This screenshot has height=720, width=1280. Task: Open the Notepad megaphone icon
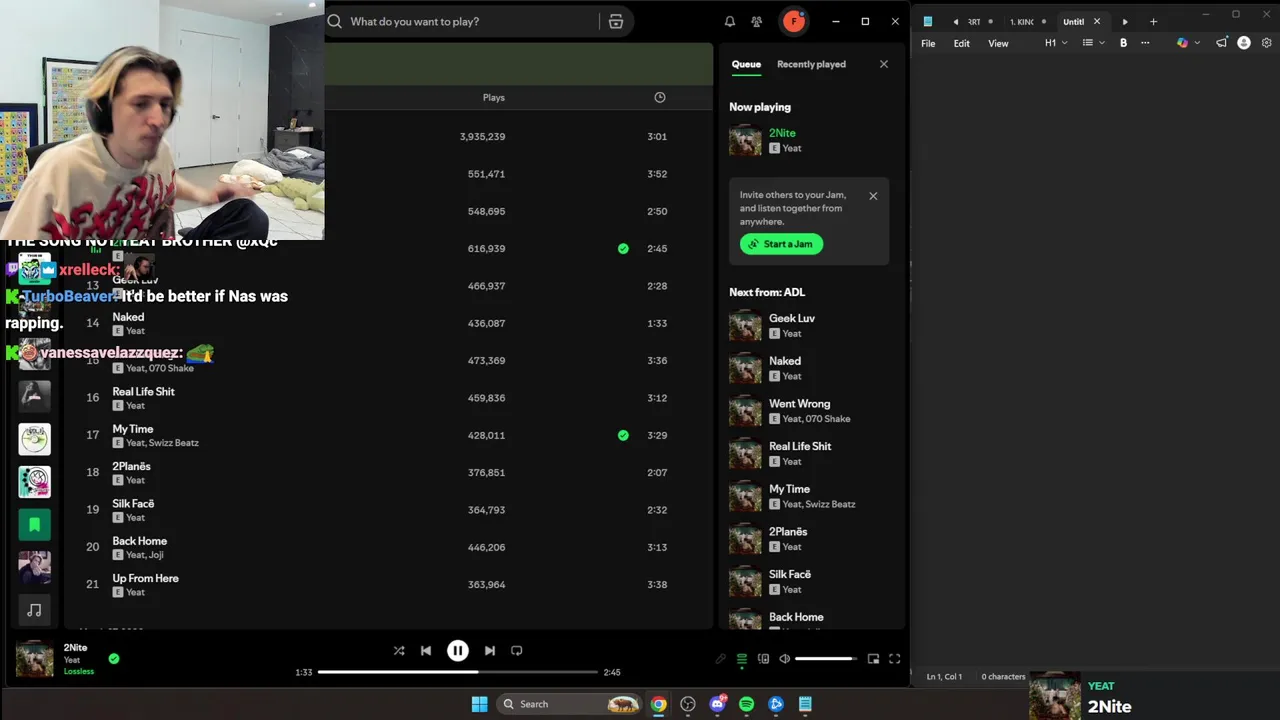click(1222, 43)
